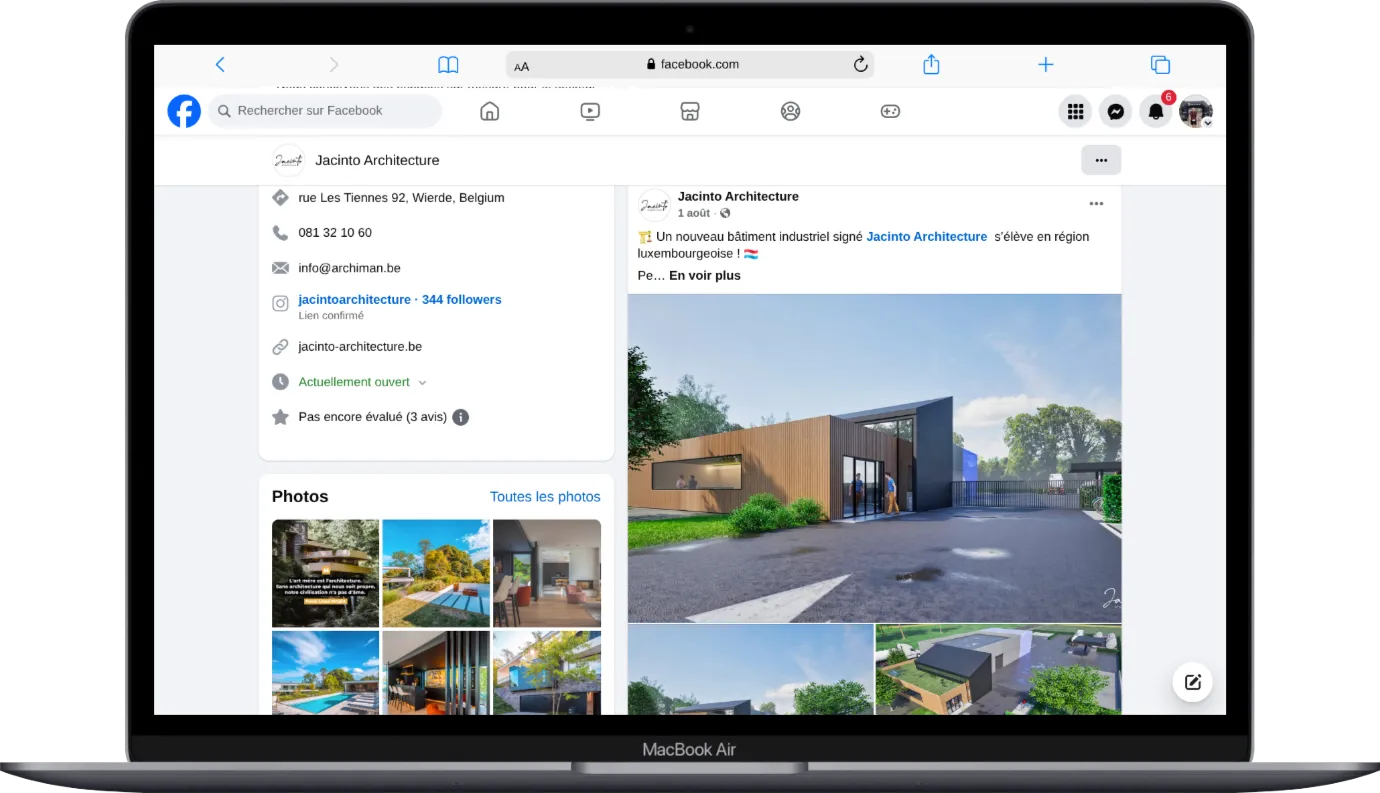
Task: Expand post with En voir plus
Action: pyautogui.click(x=705, y=276)
